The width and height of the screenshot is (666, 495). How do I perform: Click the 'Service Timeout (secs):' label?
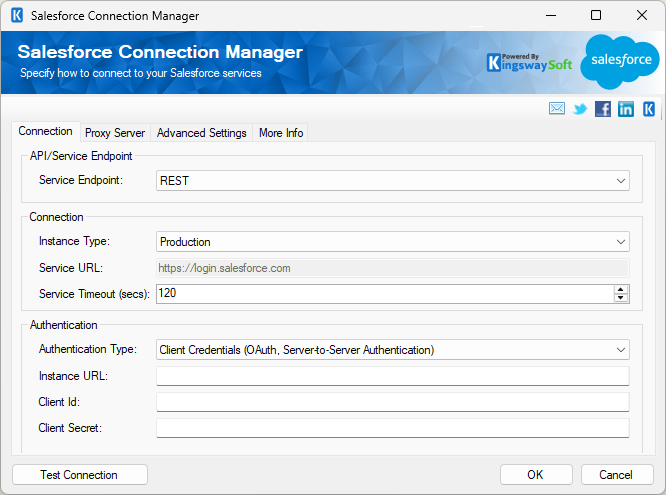94,294
